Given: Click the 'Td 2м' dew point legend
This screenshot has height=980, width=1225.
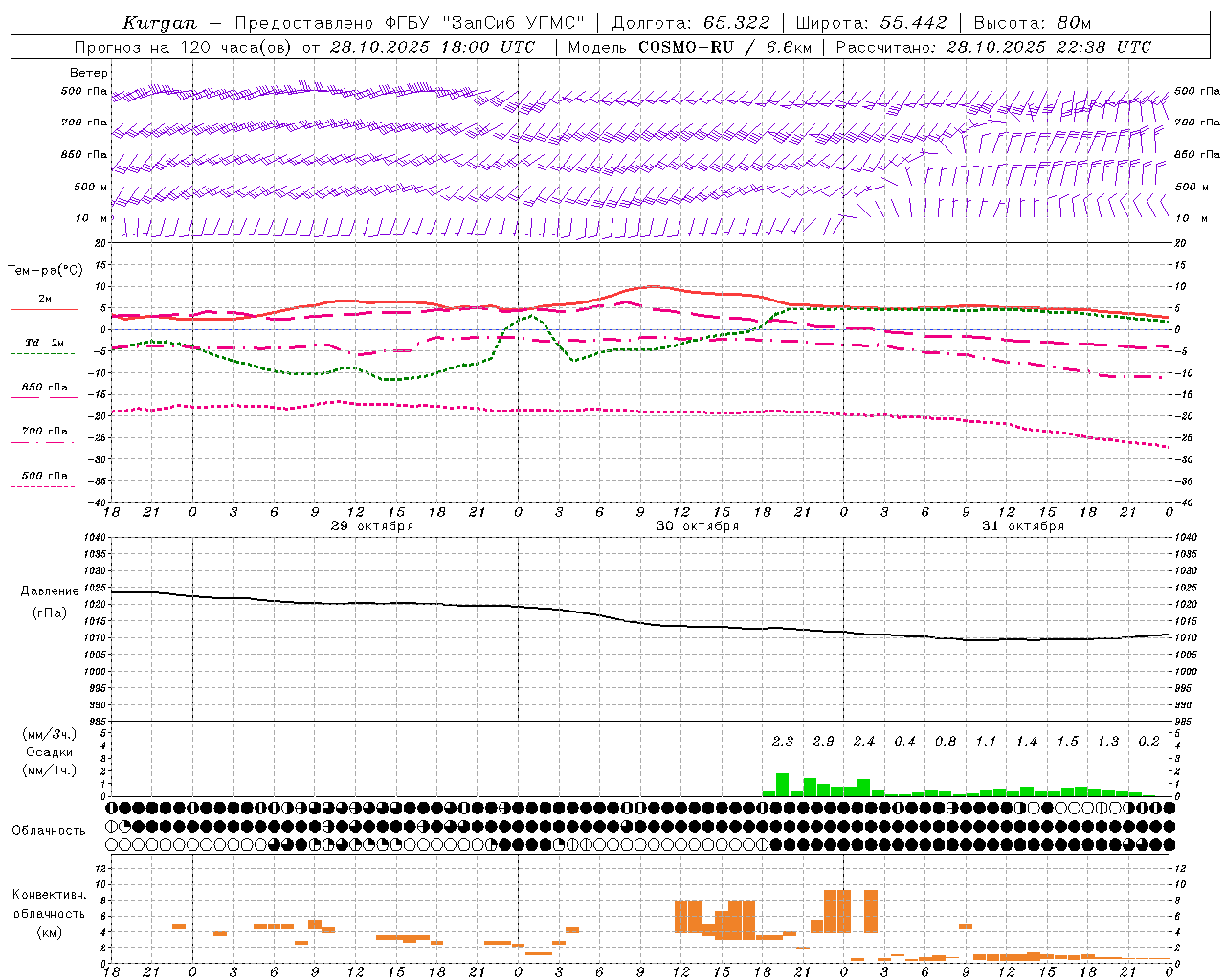Looking at the screenshot, I should click(x=45, y=343).
